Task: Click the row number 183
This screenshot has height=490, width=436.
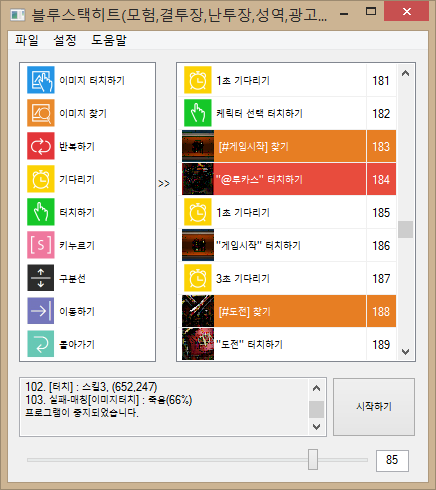Action: pos(381,147)
